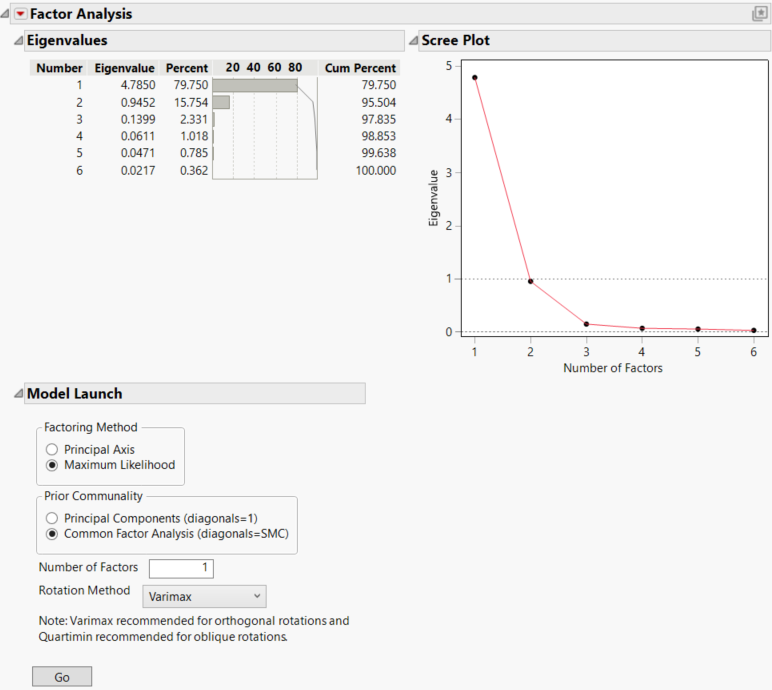Click the Varimax recommendation note text
The height and width of the screenshot is (690, 772).
pos(194,628)
